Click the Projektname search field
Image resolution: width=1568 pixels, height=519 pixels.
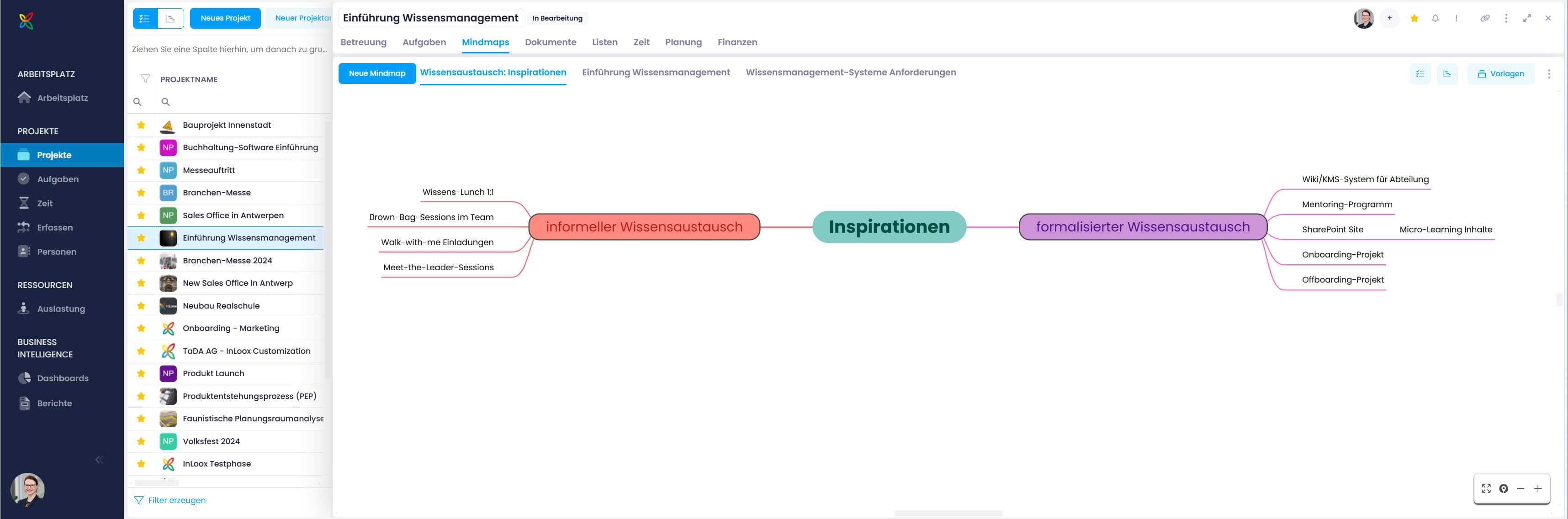click(242, 102)
